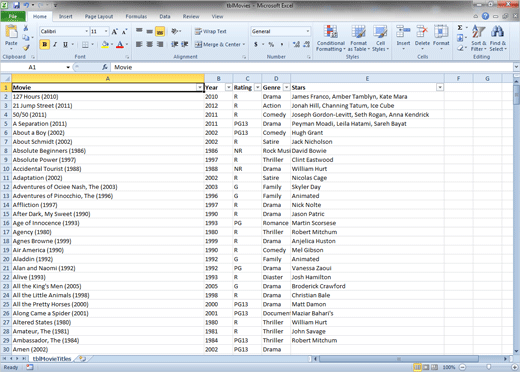Image resolution: width=520 pixels, height=372 pixels.
Task: Click the Insert Worksheet tab icon
Action: click(x=82, y=359)
